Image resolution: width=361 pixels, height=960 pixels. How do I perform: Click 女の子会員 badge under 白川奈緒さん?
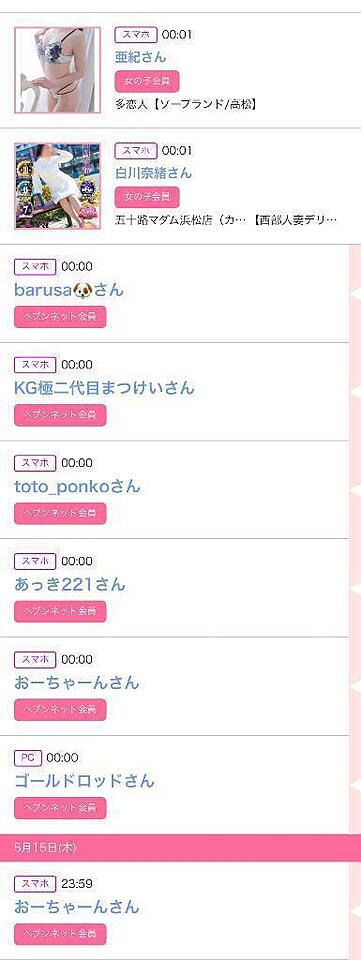coord(147,197)
